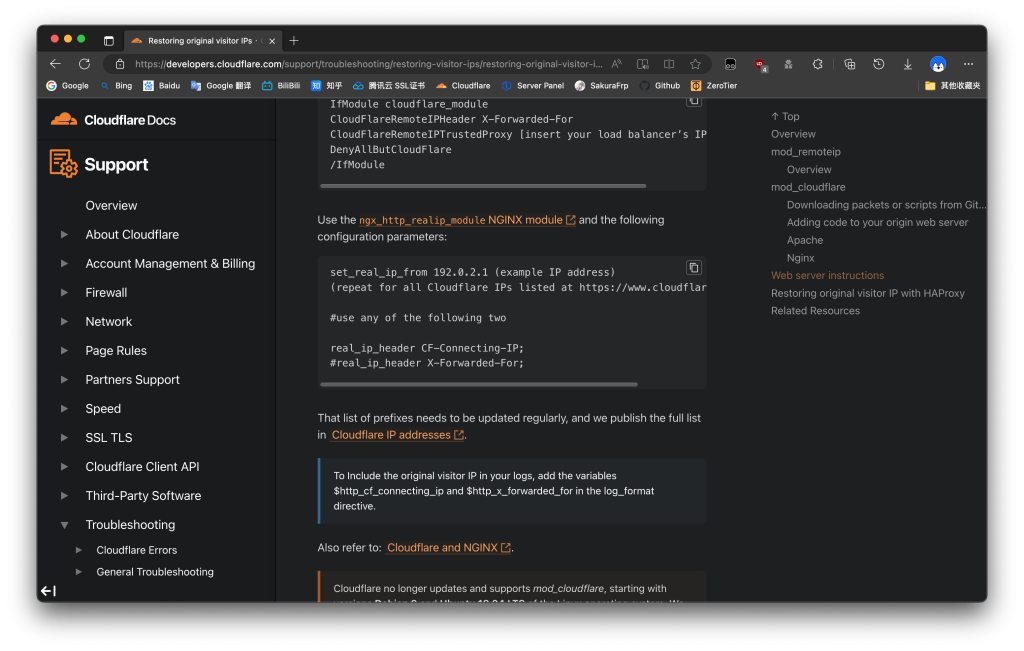Open the Cloudflare IP addresses link
This screenshot has height=651, width=1024.
click(391, 435)
